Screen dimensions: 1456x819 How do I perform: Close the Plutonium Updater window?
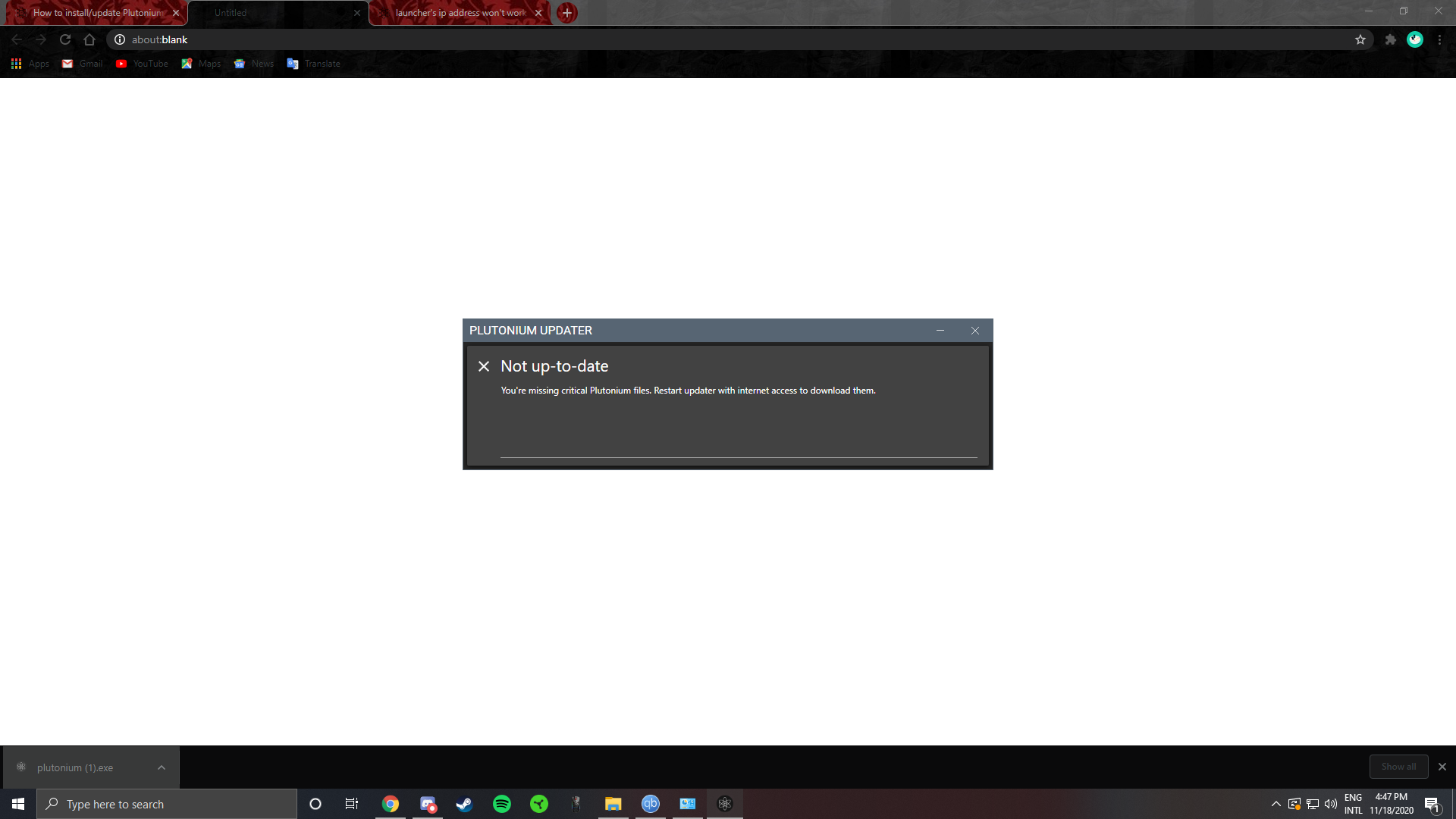click(x=975, y=331)
